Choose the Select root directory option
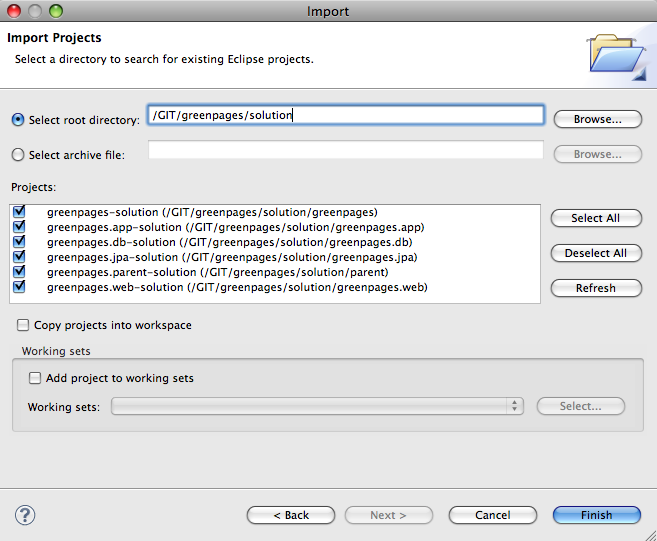657x541 pixels. pos(18,120)
